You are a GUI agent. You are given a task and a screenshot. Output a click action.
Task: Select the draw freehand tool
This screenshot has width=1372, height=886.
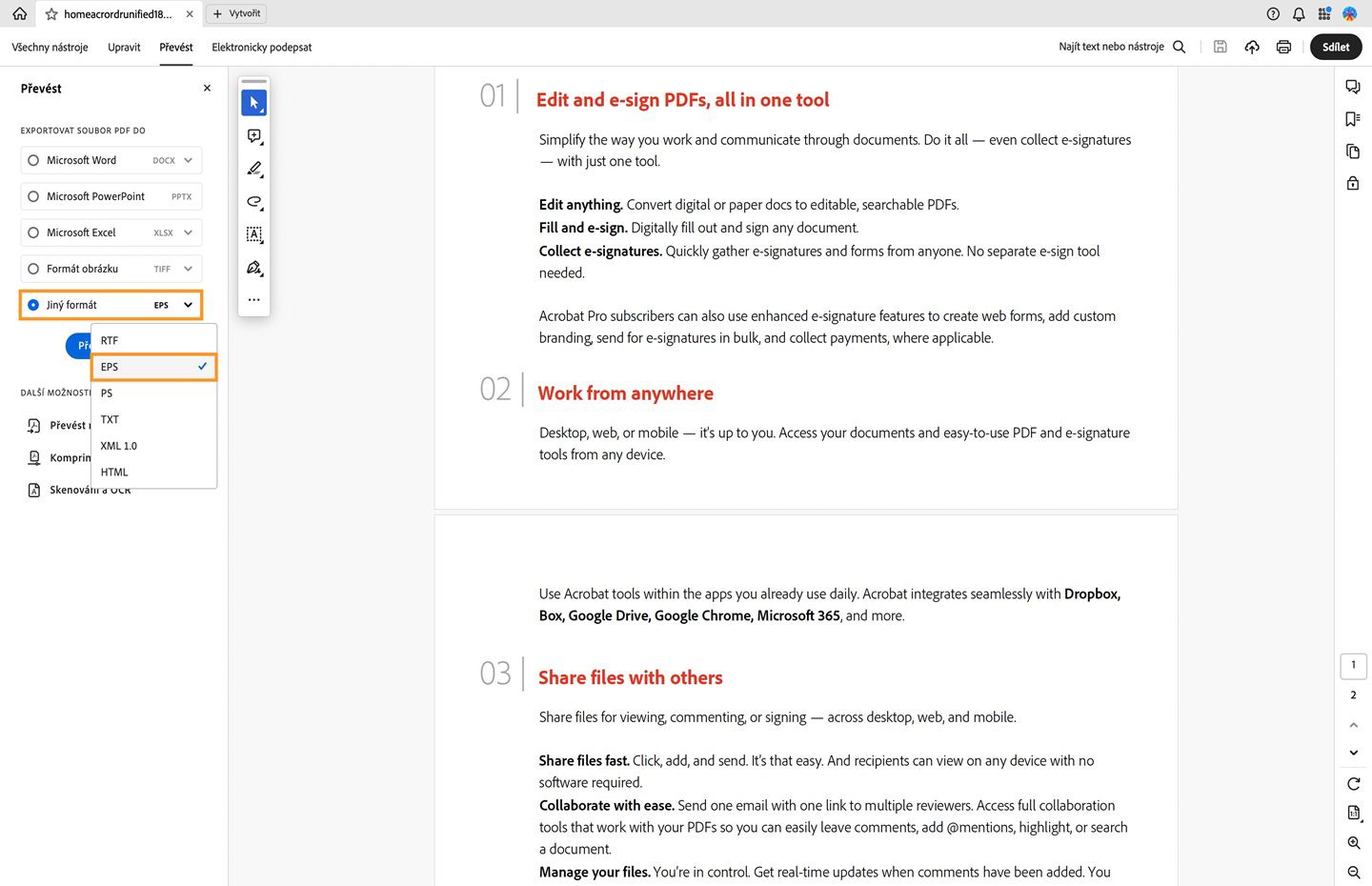pos(253,202)
